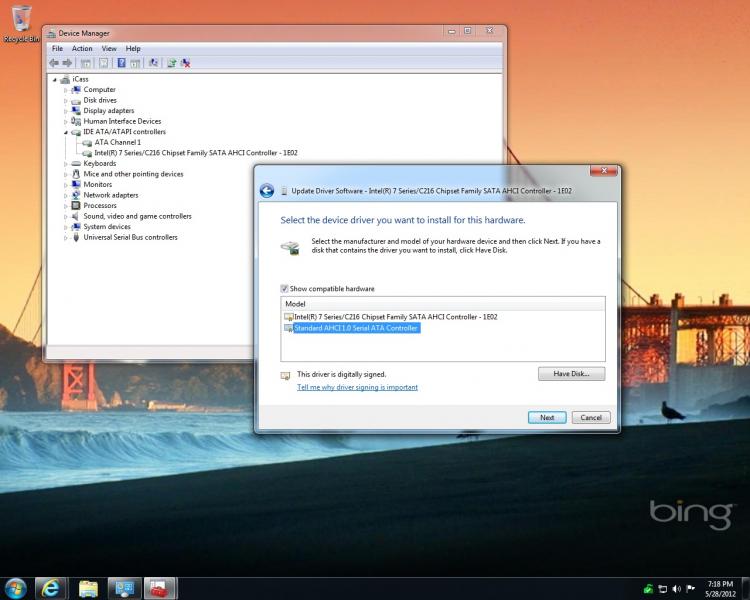The height and width of the screenshot is (600, 750).
Task: Close the Update Driver Software dialog
Action: [x=604, y=170]
